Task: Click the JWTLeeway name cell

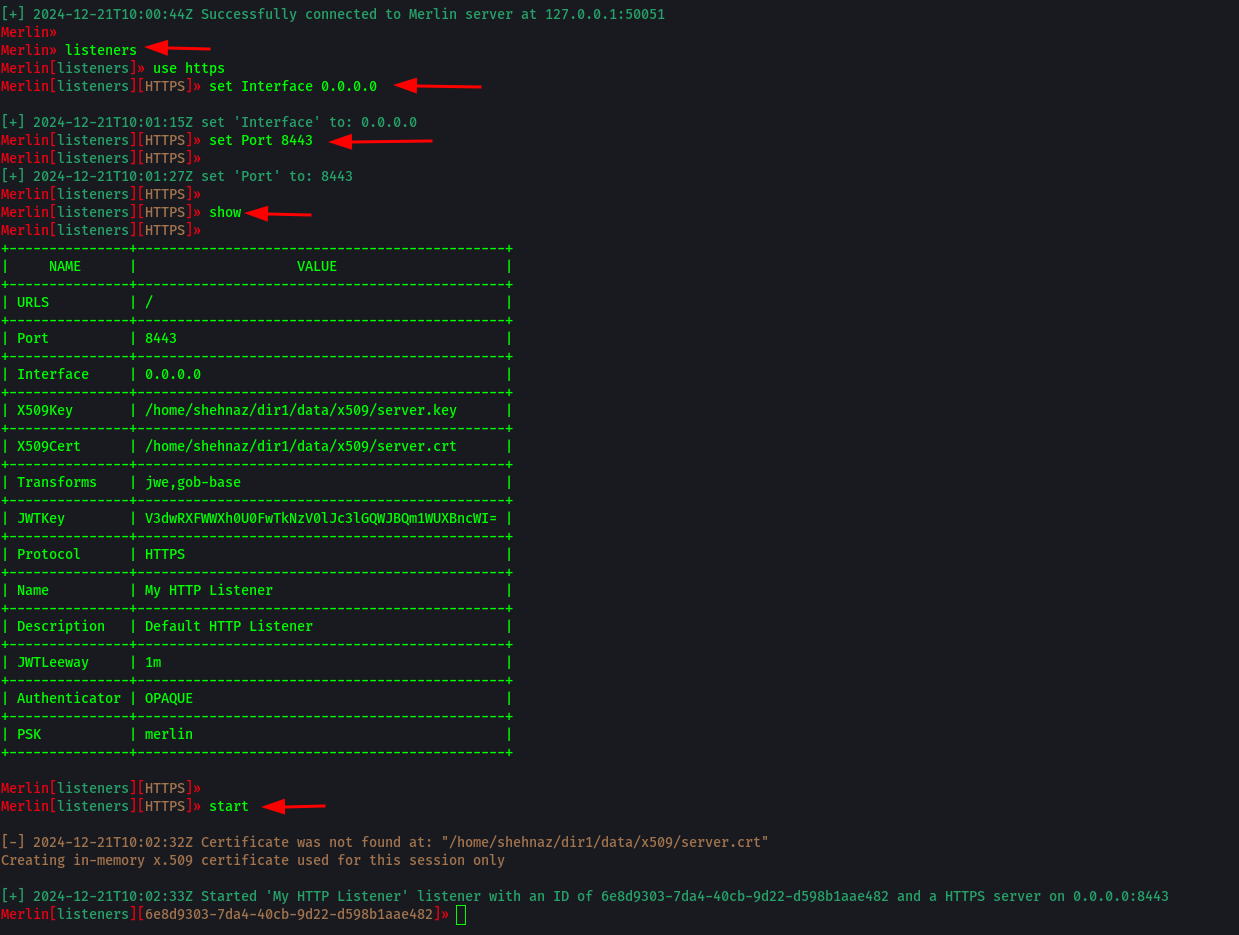Action: [x=53, y=662]
